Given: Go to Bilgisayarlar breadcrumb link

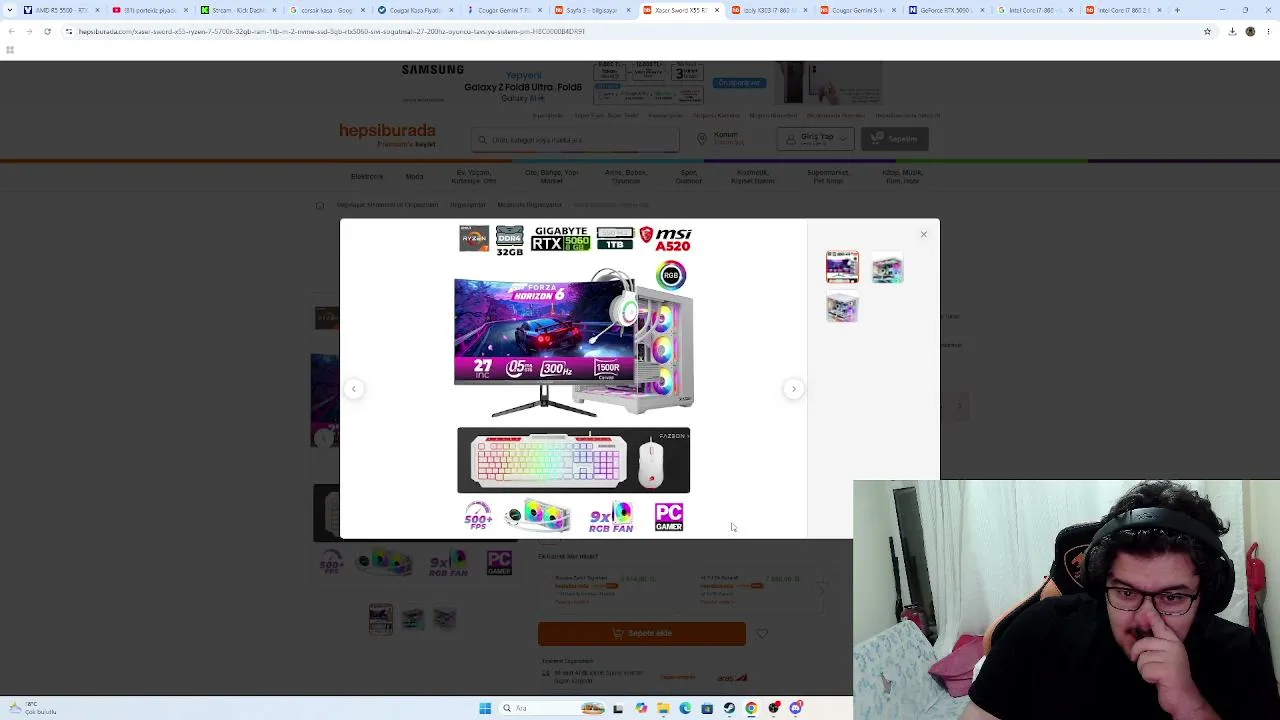Looking at the screenshot, I should [x=467, y=205].
